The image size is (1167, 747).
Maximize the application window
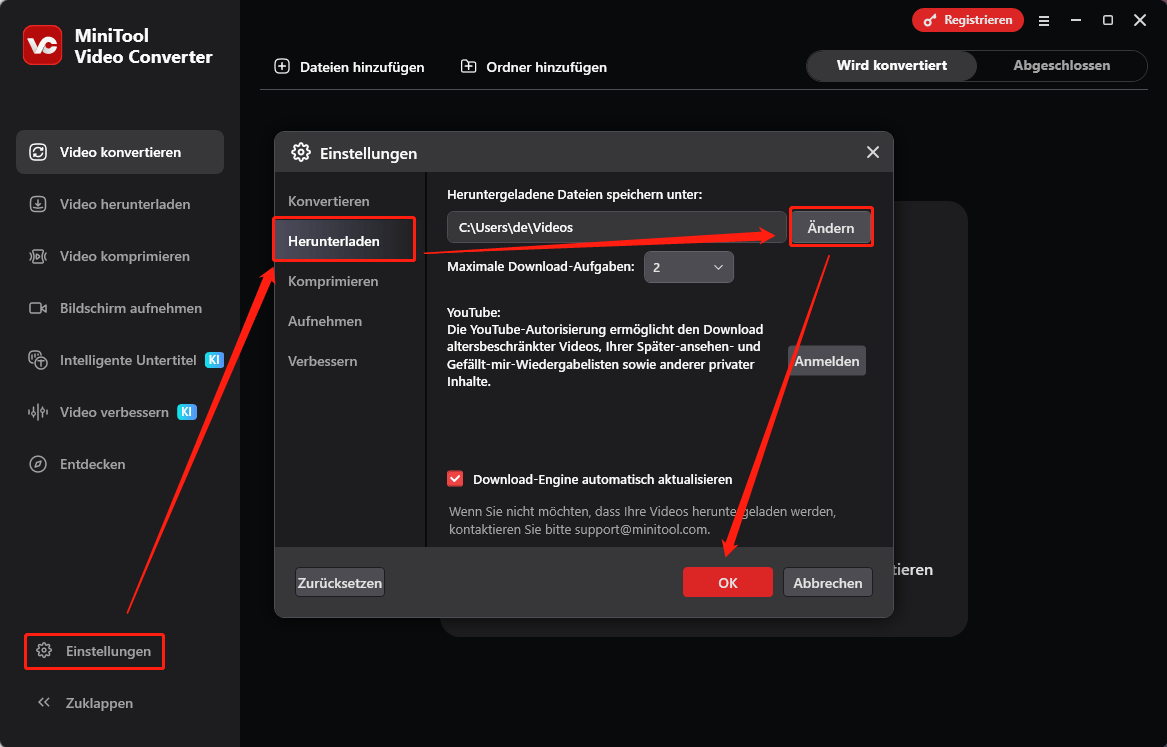click(1107, 21)
